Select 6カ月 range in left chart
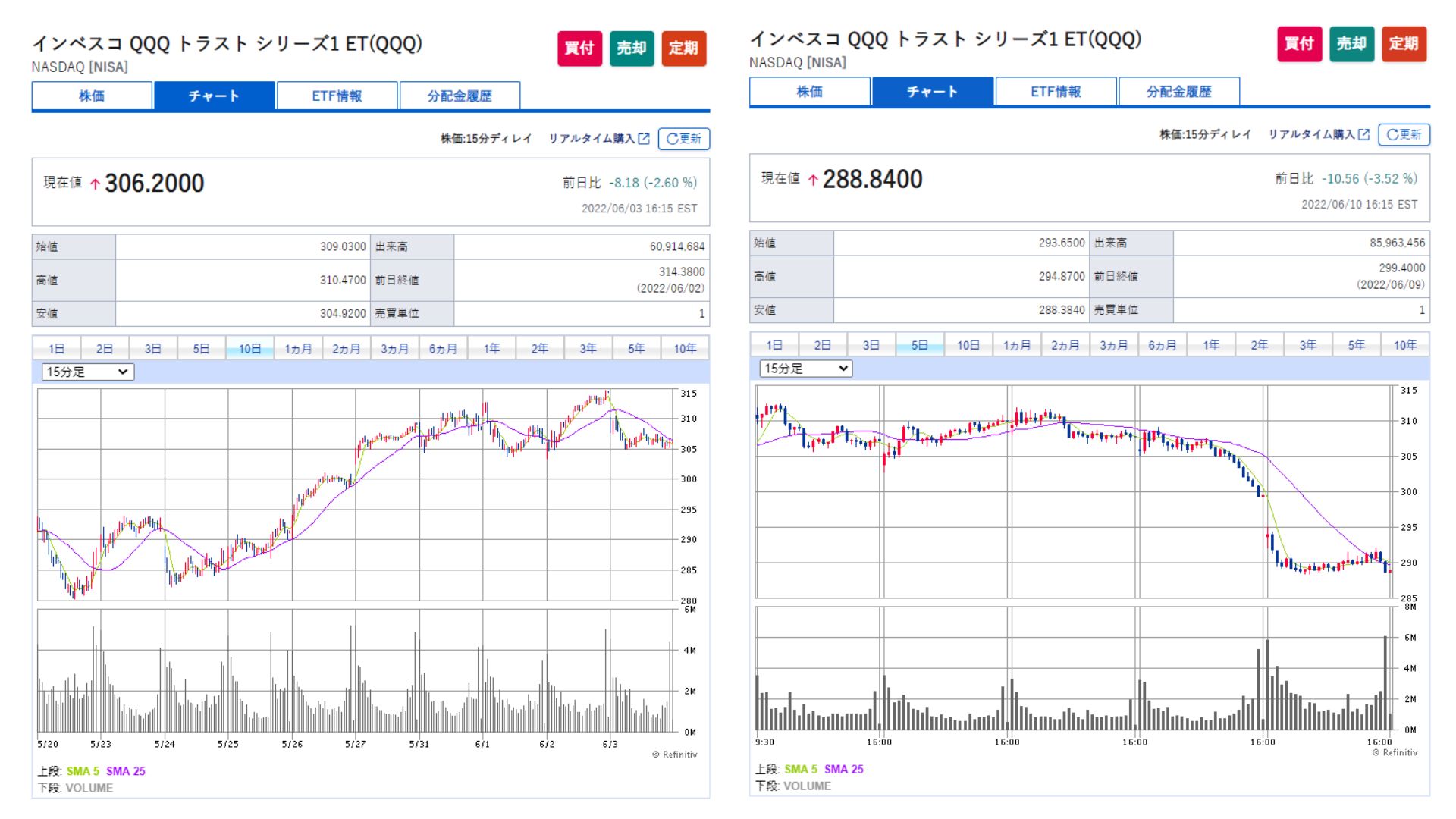This screenshot has width=1456, height=819. tap(443, 348)
